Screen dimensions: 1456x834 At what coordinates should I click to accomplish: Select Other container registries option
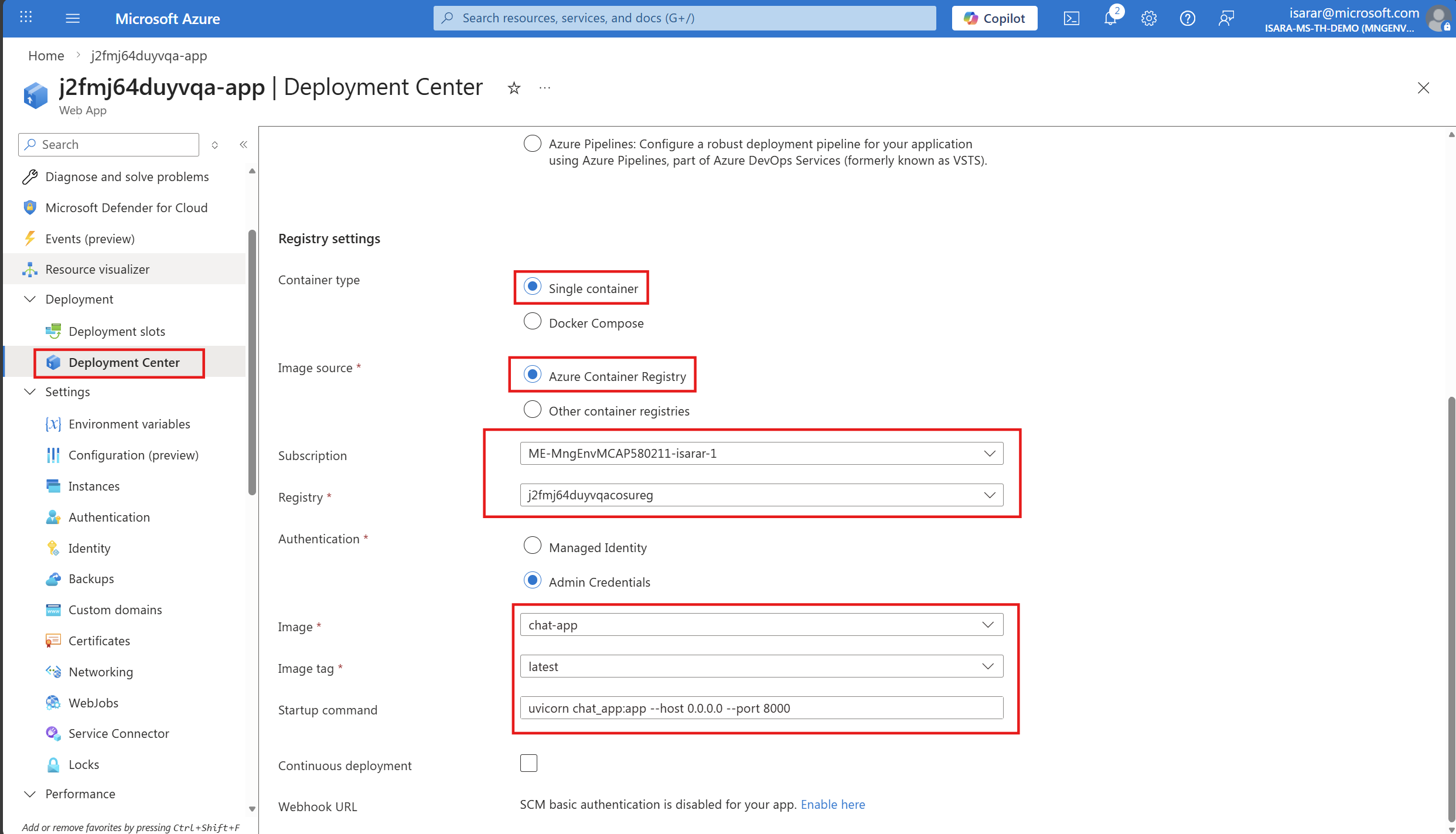(532, 409)
